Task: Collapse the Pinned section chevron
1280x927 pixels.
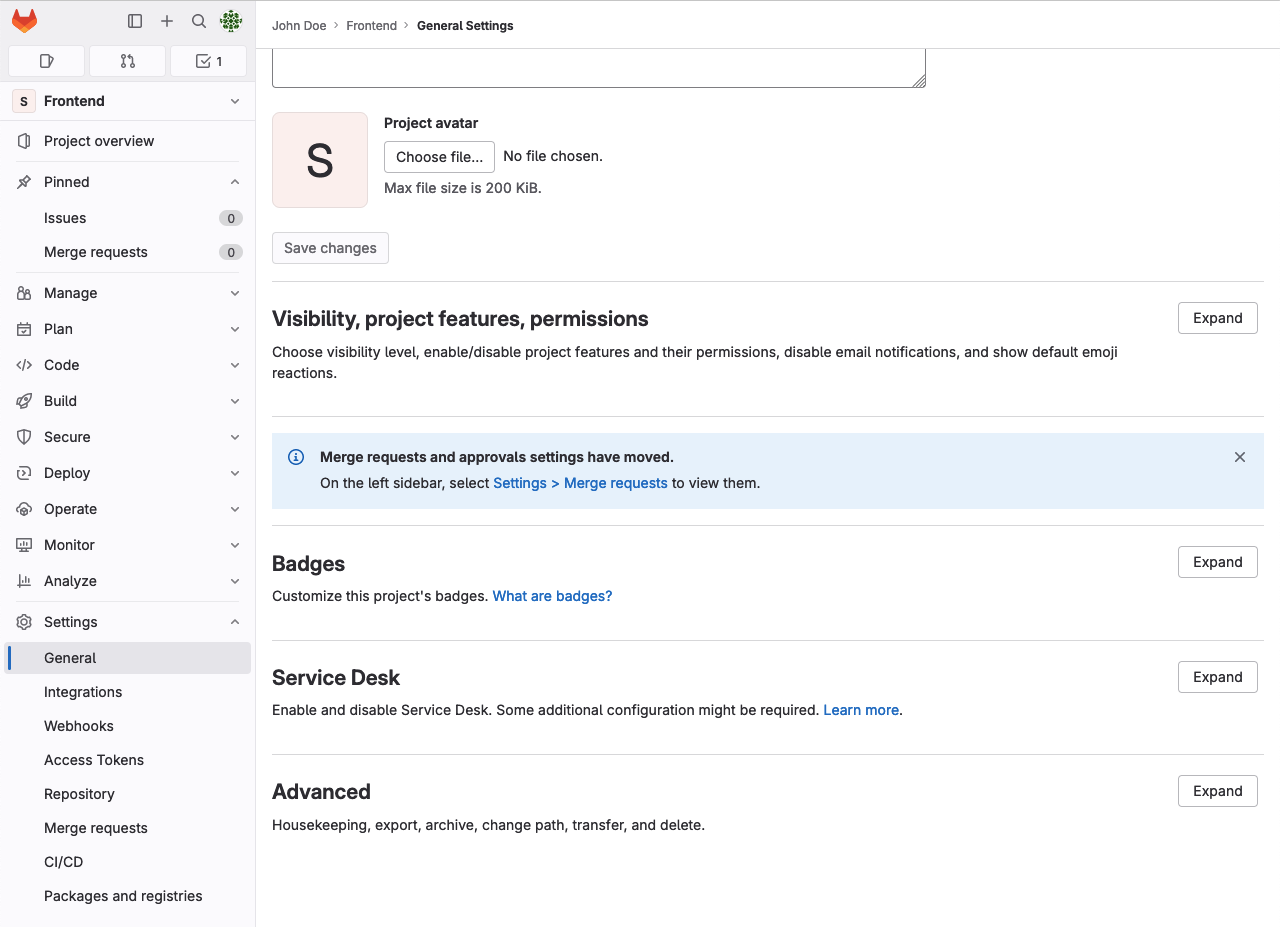Action: coord(235,182)
